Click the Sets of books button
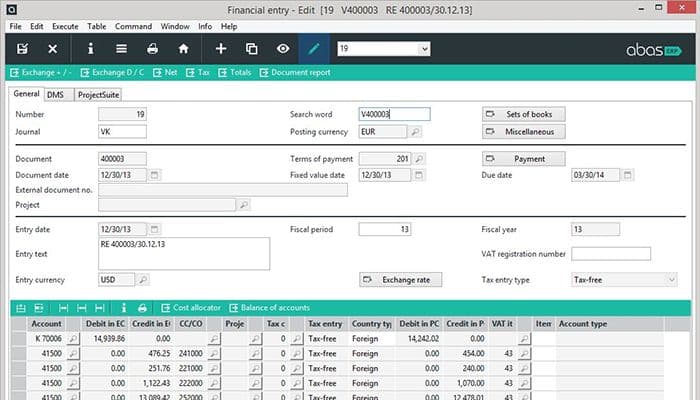700x400 pixels. pyautogui.click(x=524, y=114)
